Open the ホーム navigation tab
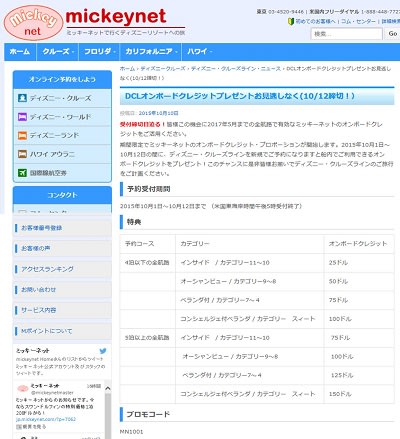 [20, 52]
